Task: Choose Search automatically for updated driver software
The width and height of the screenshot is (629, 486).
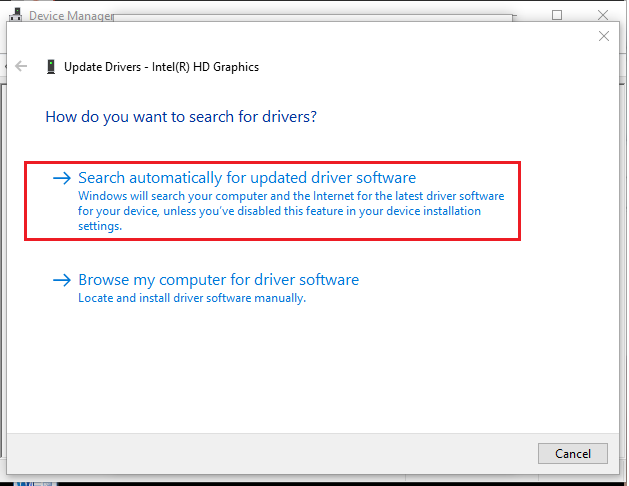Action: 246,178
